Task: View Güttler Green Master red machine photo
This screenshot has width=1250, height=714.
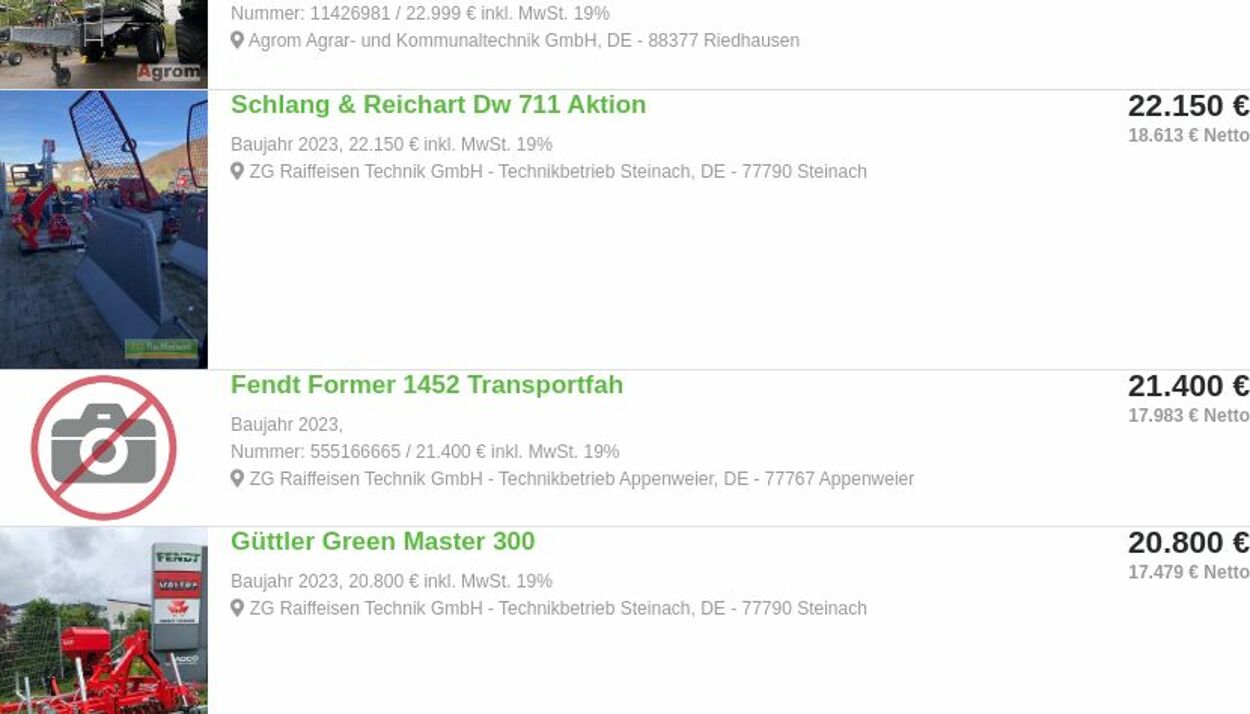Action: [x=104, y=620]
